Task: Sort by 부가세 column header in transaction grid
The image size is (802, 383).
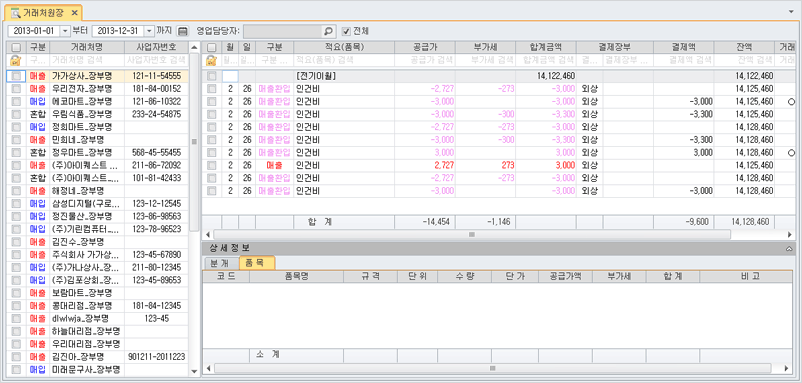Action: click(485, 48)
